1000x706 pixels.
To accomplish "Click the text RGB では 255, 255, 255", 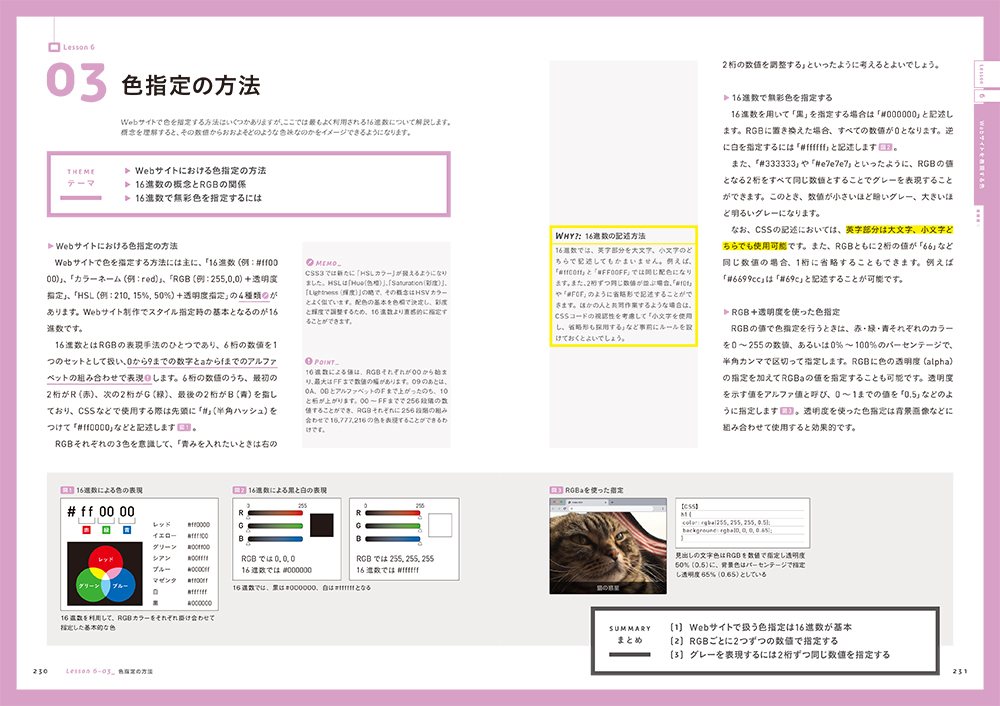I will (x=395, y=559).
